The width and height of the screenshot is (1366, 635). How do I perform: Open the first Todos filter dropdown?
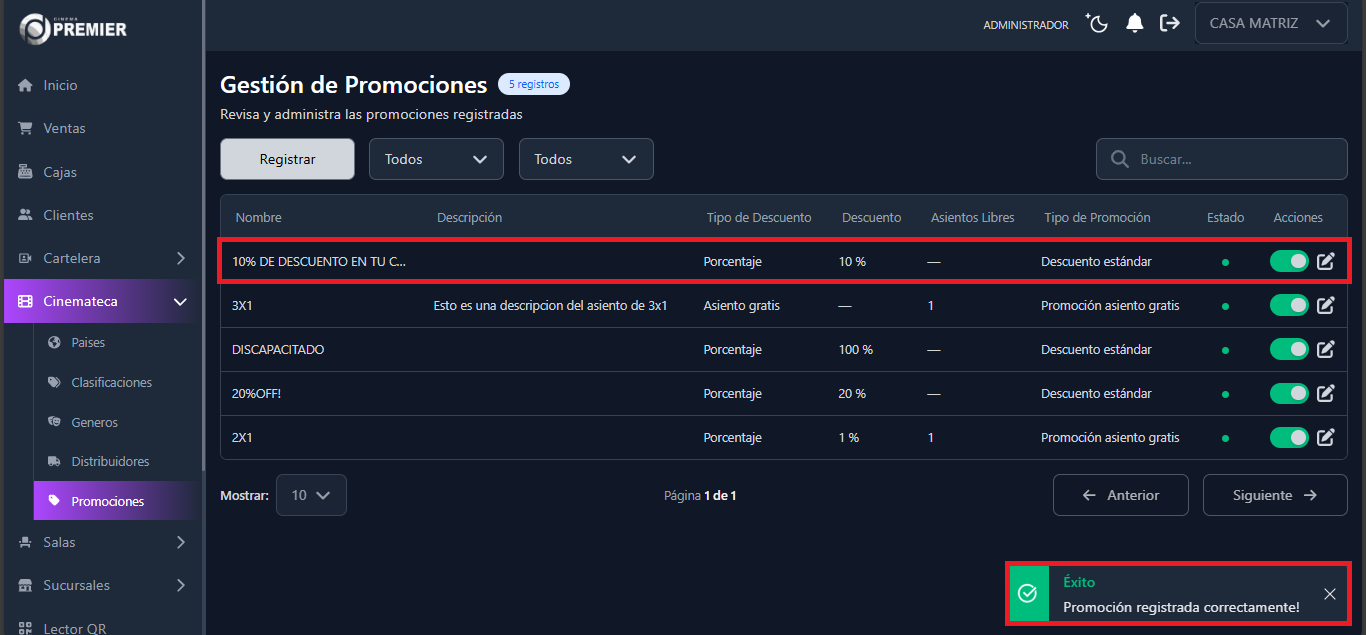click(436, 159)
